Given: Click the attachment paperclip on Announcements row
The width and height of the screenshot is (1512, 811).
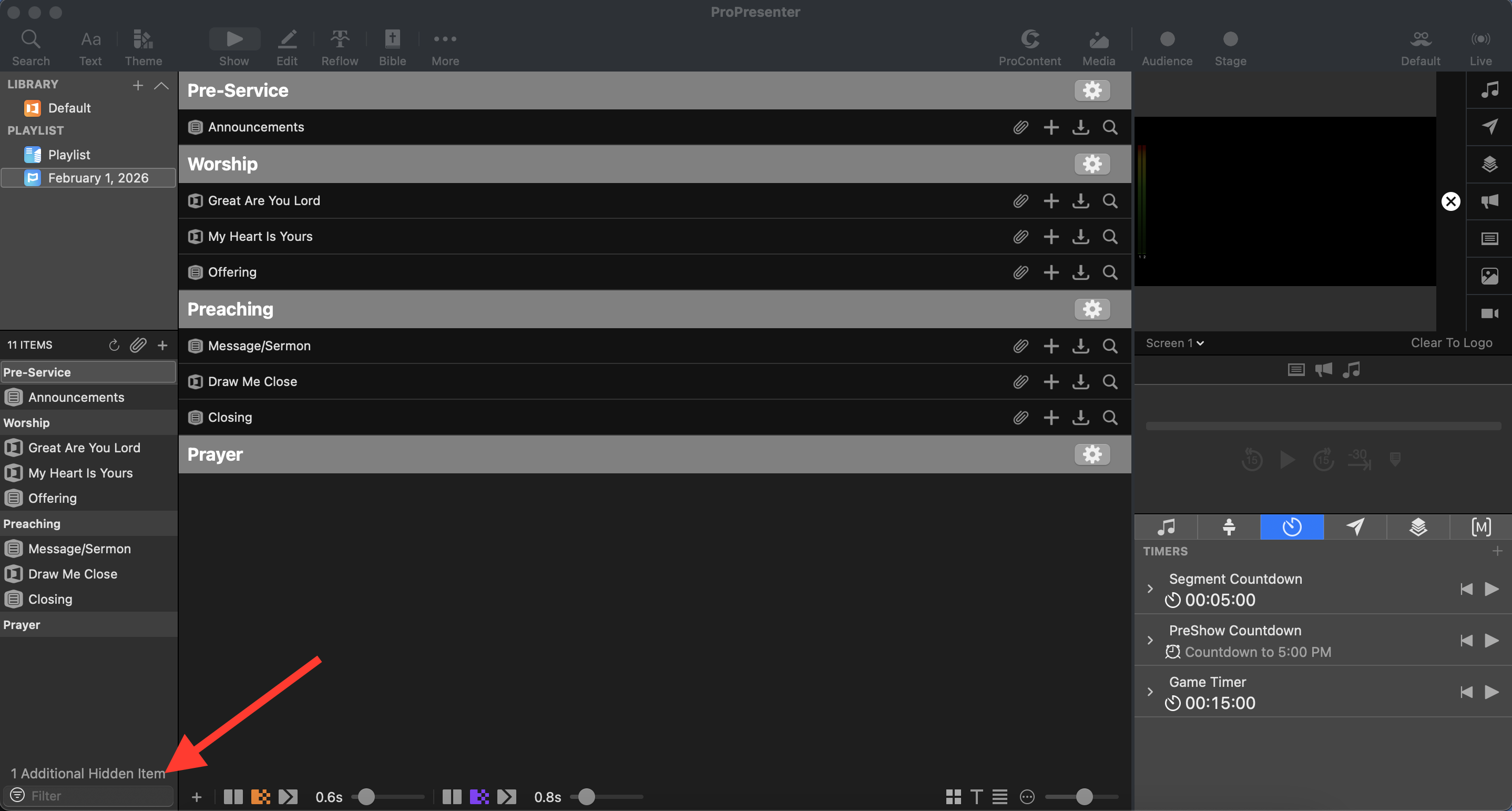Looking at the screenshot, I should [x=1021, y=127].
